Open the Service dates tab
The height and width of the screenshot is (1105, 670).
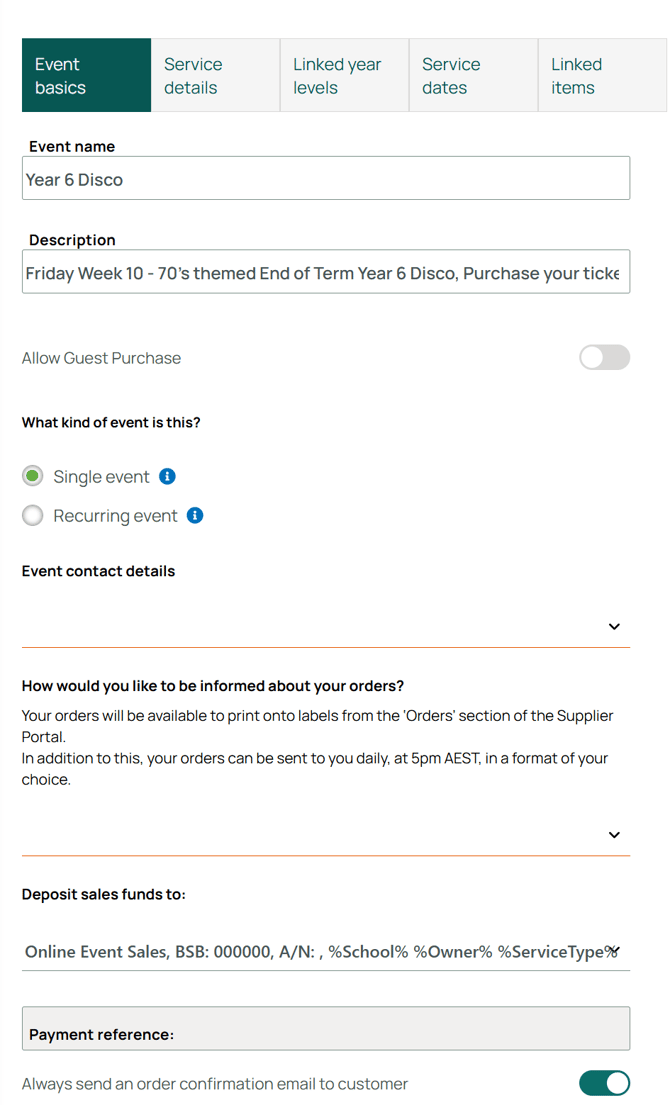click(473, 76)
